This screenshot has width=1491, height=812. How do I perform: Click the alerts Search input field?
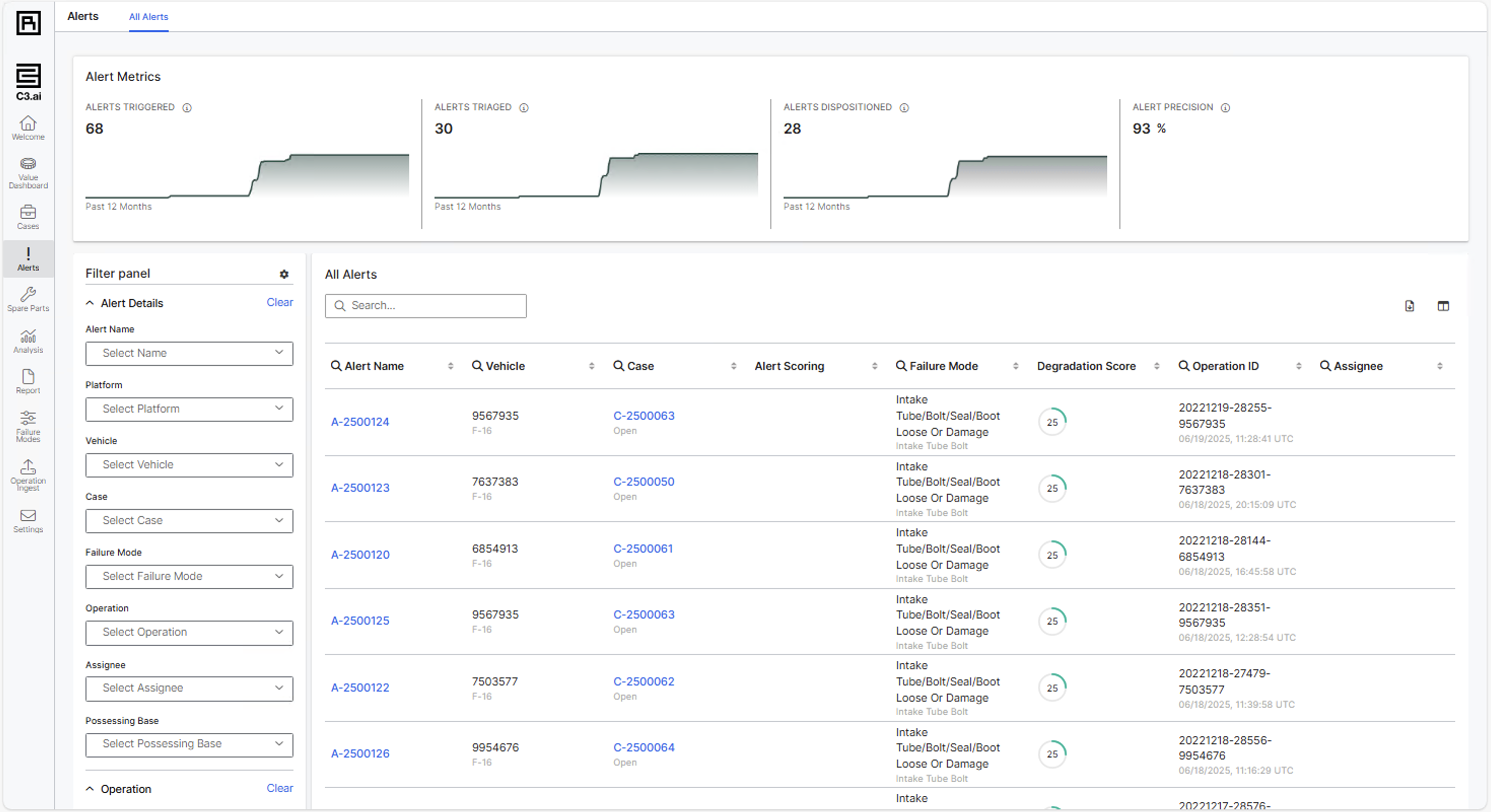431,306
